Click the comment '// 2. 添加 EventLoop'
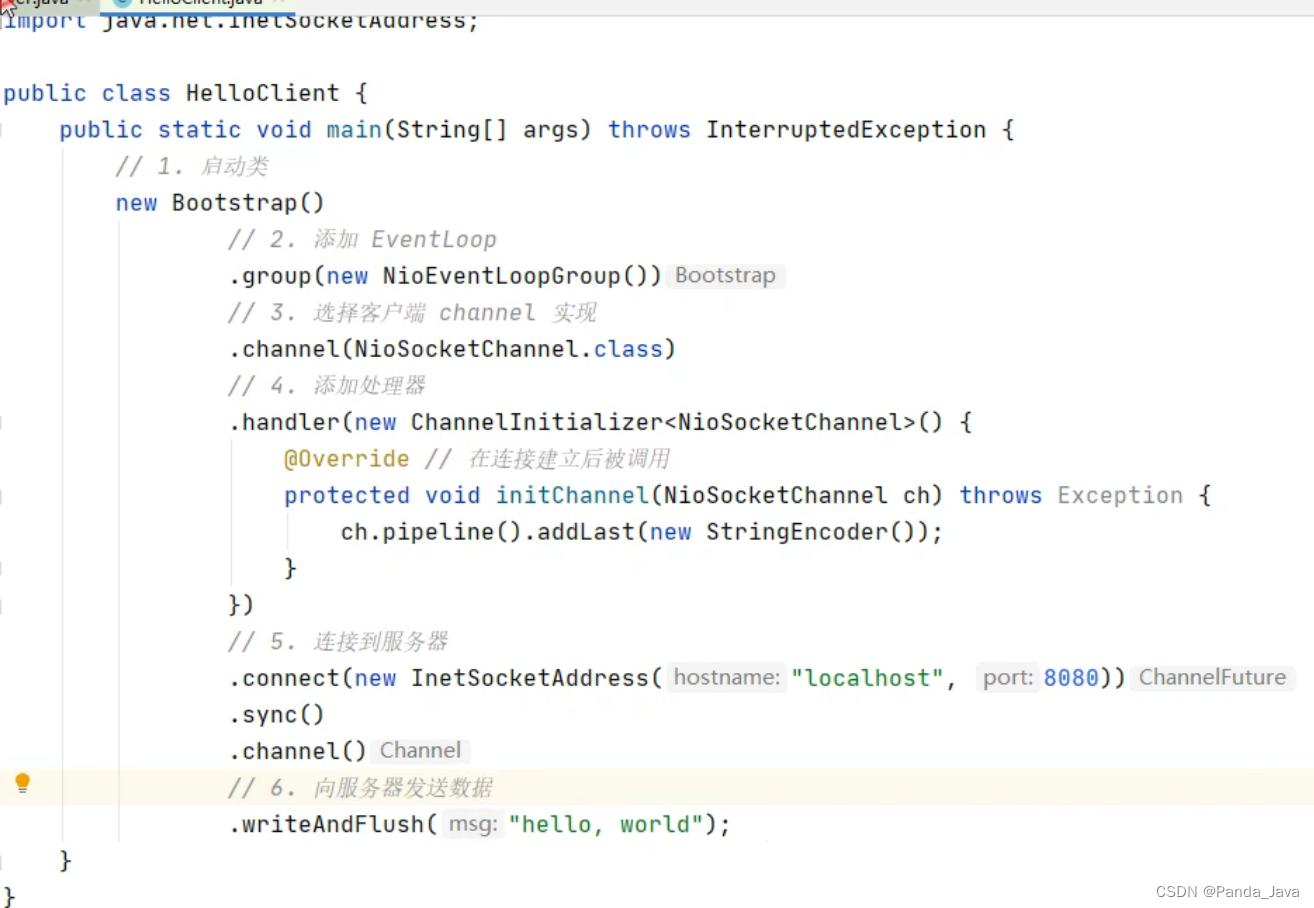The image size is (1314, 908). tap(362, 239)
